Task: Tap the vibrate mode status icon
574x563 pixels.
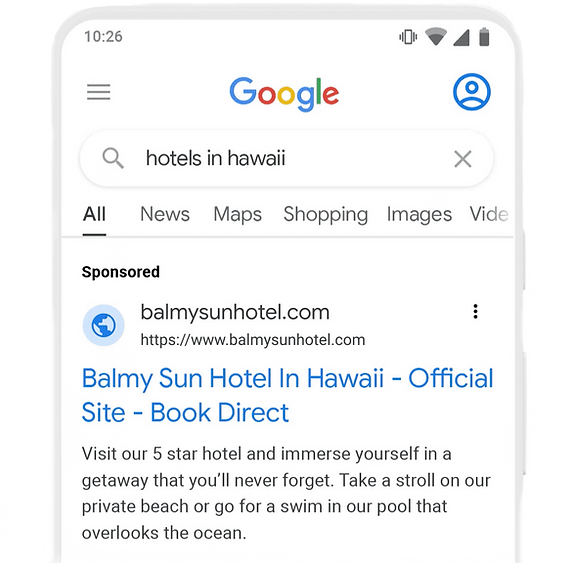Action: pos(408,37)
